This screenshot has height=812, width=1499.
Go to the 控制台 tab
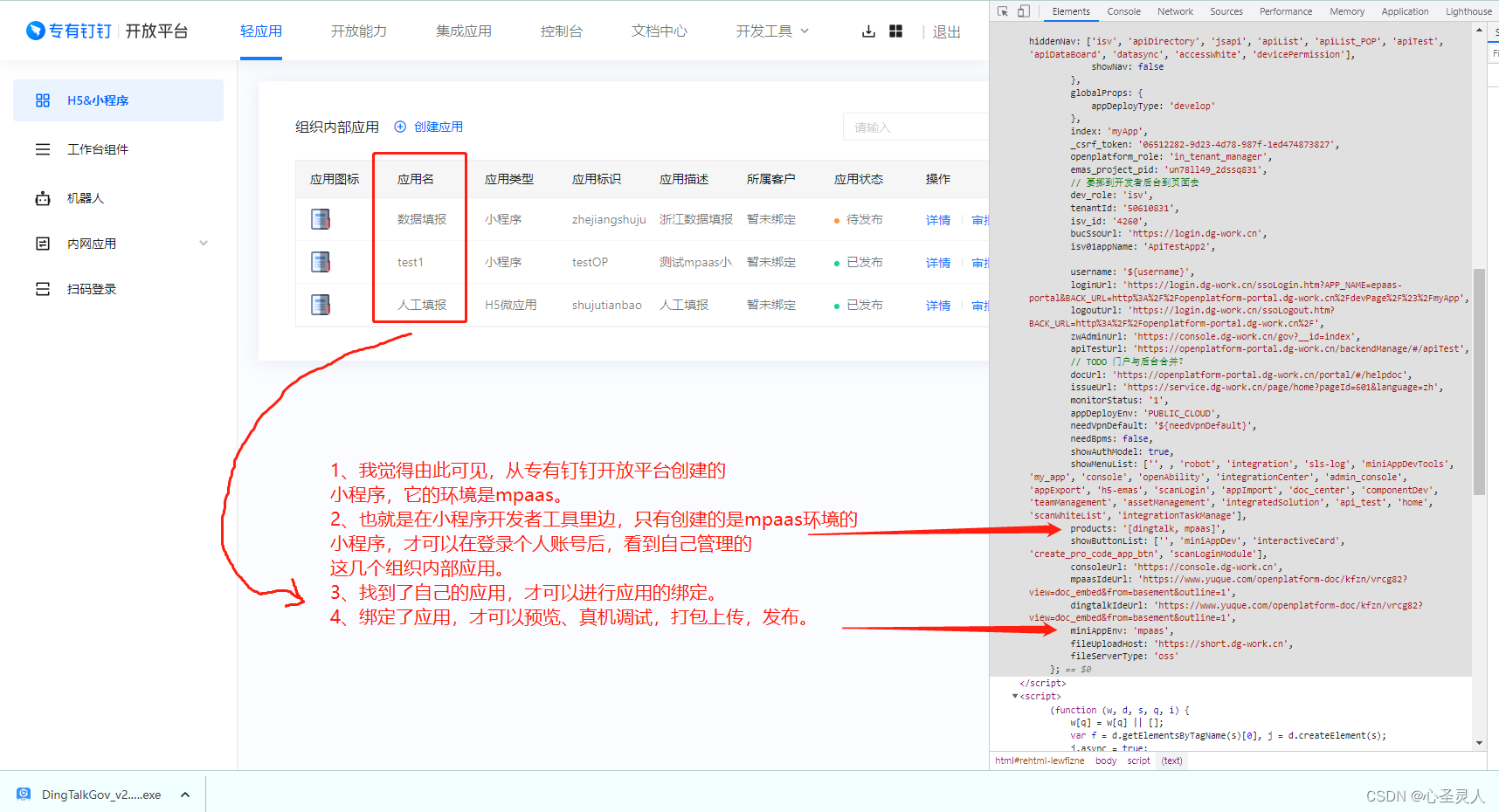[x=561, y=31]
